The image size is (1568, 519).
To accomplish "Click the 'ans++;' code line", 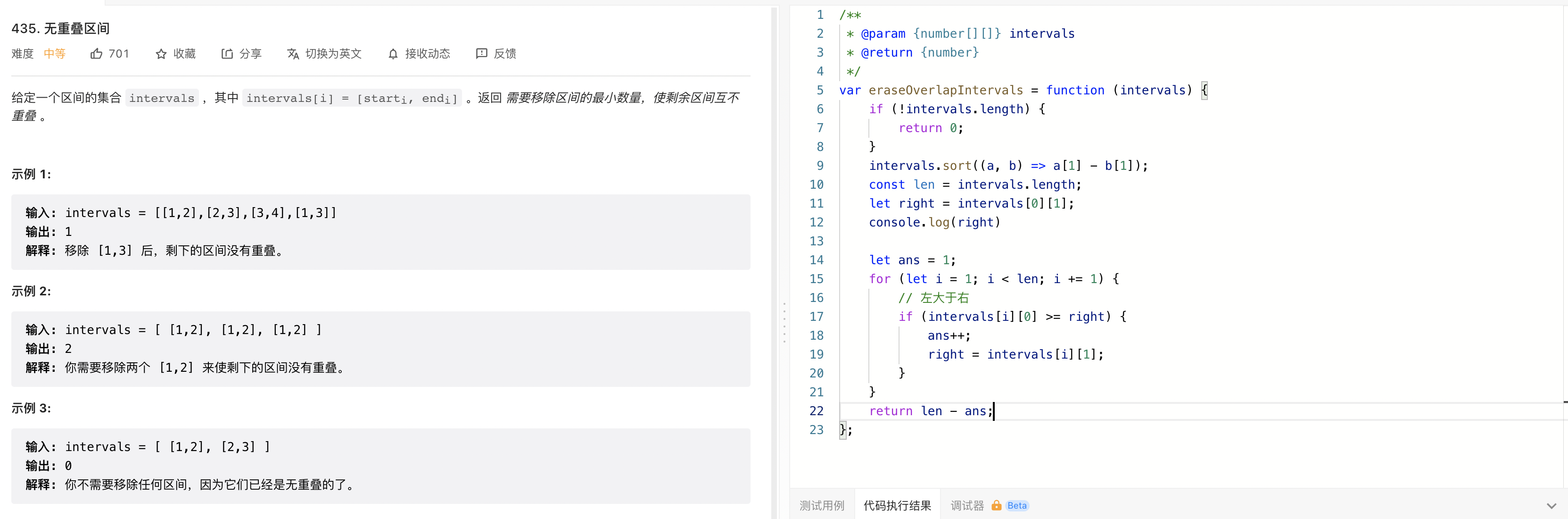I will tap(949, 335).
